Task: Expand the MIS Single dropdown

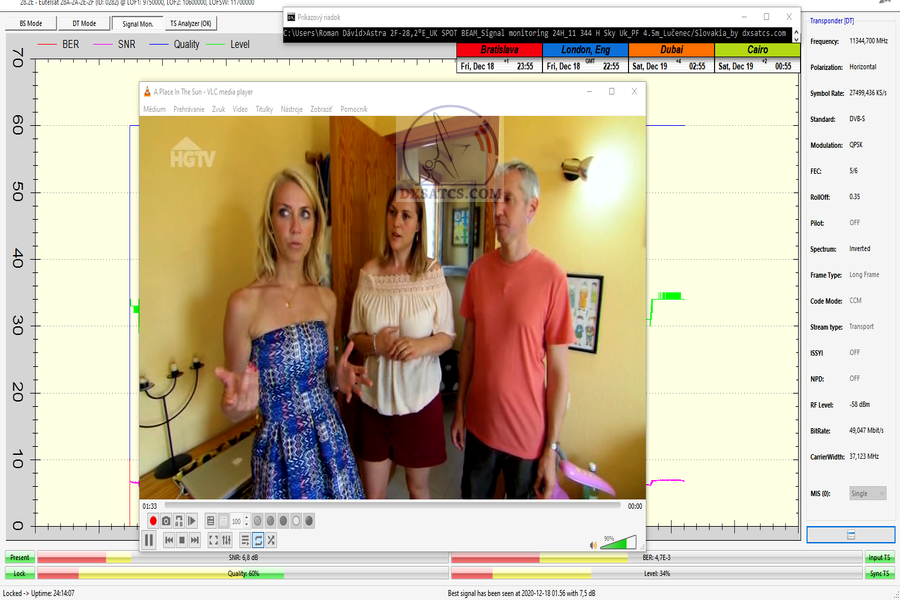Action: point(866,493)
